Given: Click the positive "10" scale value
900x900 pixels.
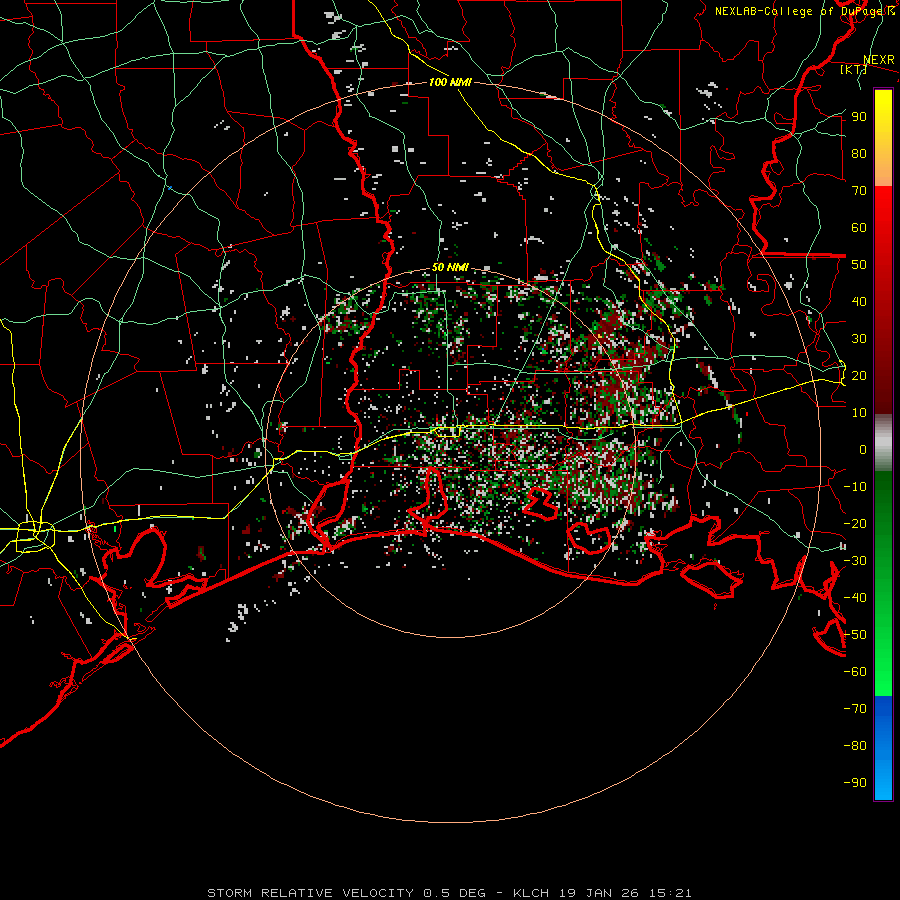Looking at the screenshot, I should coord(859,413).
